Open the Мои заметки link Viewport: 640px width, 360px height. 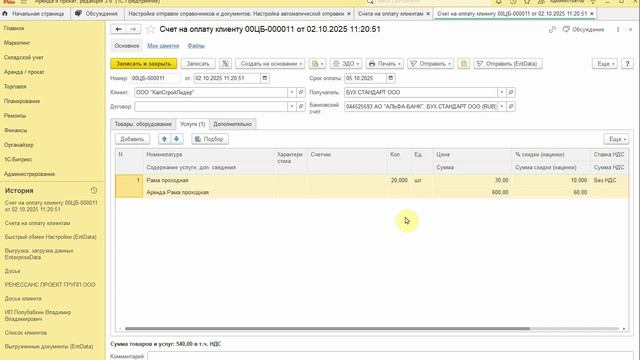tap(163, 46)
